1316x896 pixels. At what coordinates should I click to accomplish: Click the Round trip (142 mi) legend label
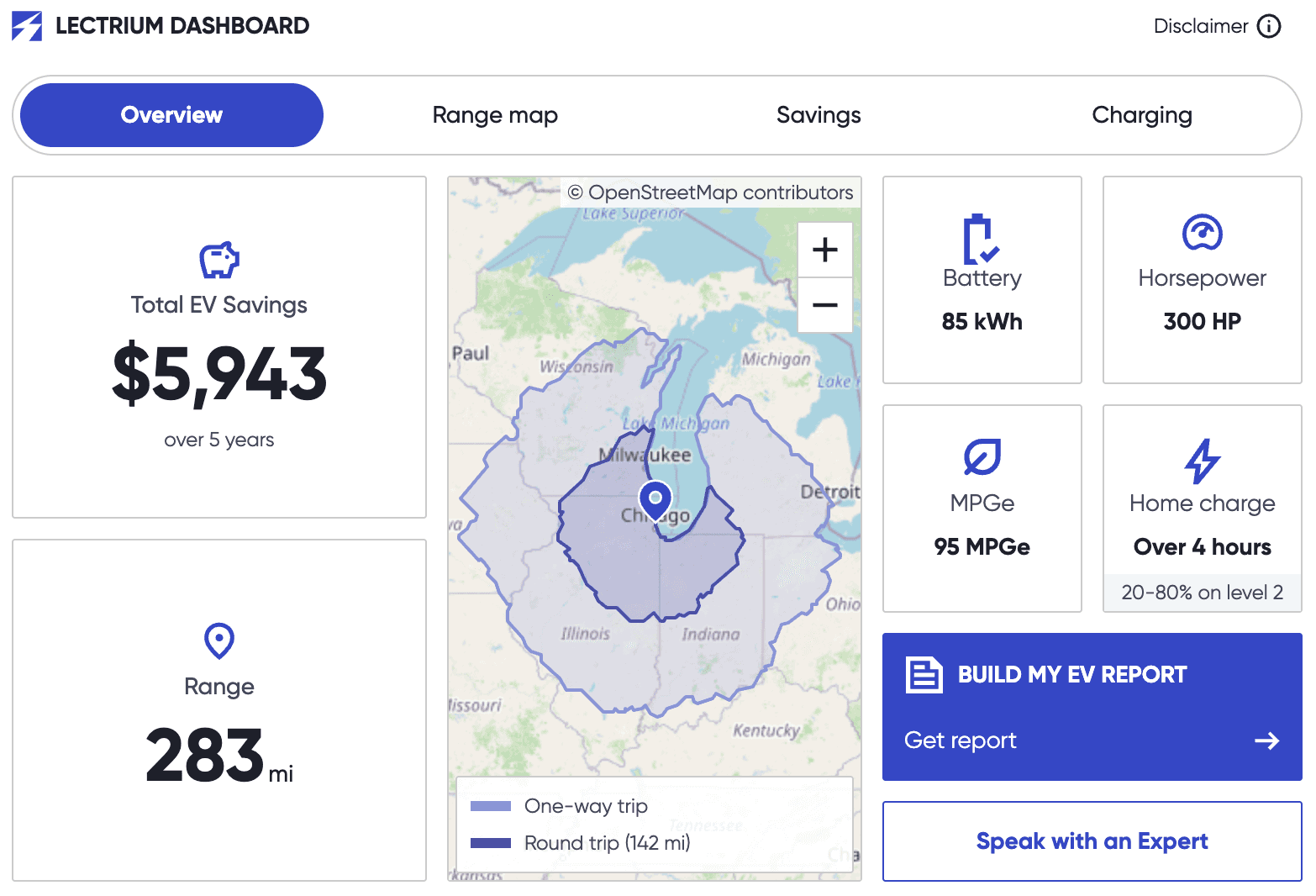pos(608,843)
